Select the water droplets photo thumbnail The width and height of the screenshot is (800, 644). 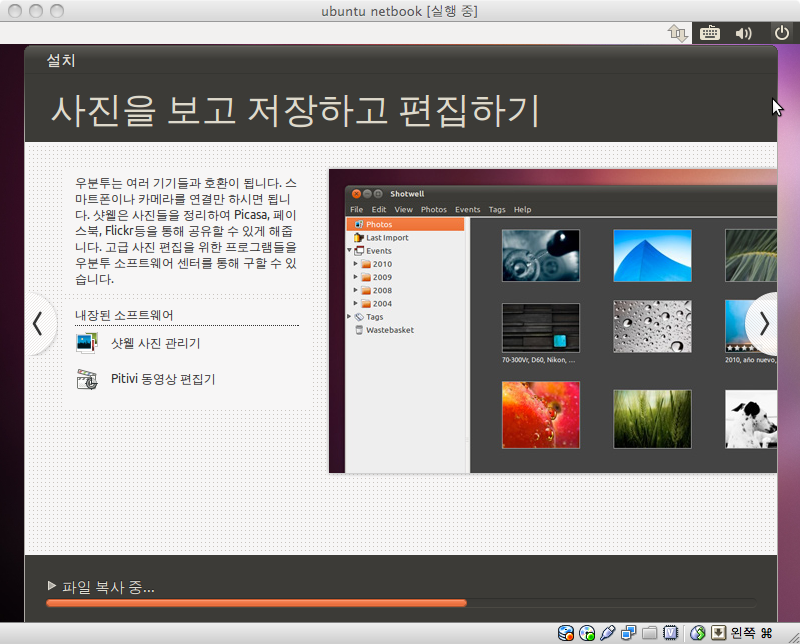[652, 326]
